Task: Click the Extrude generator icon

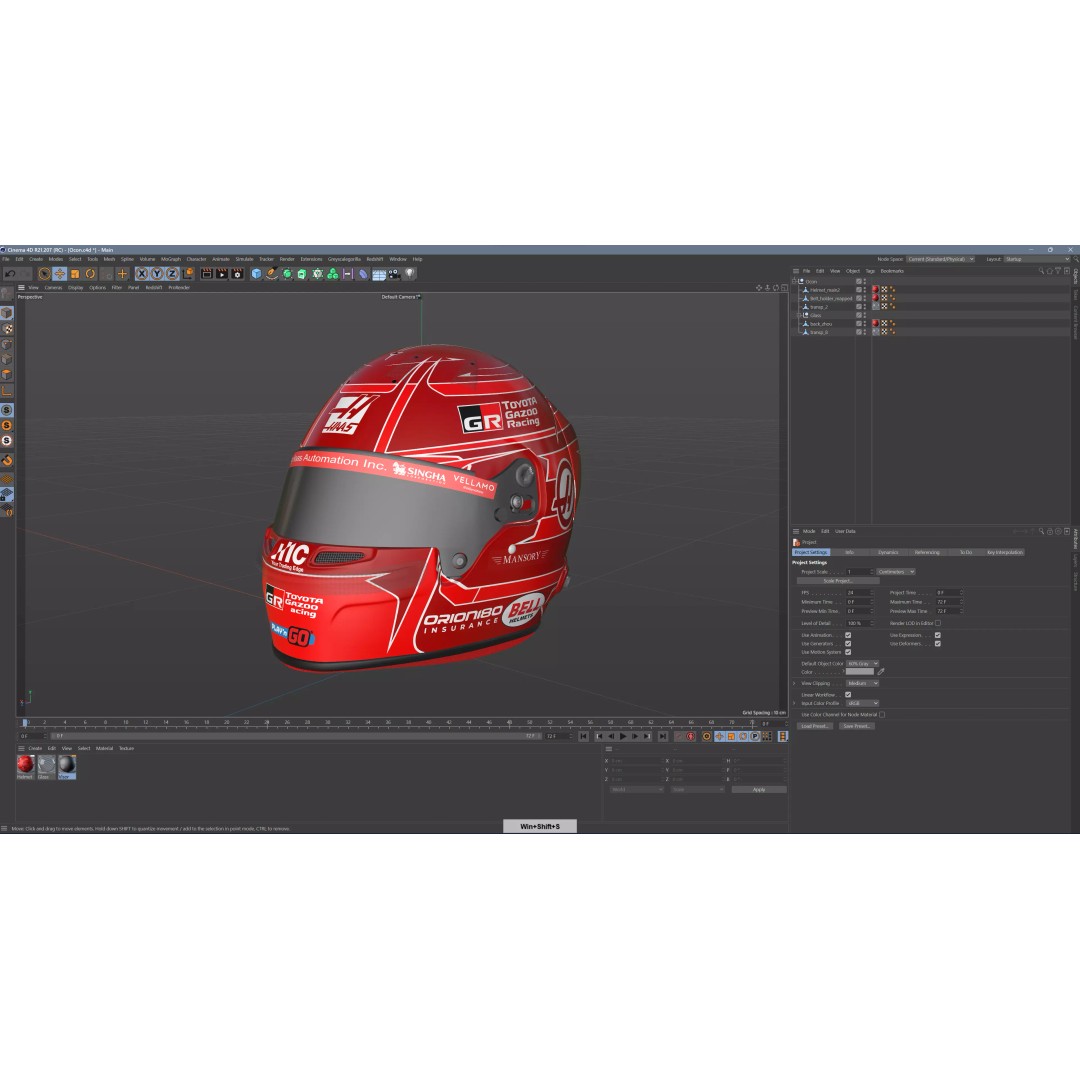Action: (x=302, y=274)
